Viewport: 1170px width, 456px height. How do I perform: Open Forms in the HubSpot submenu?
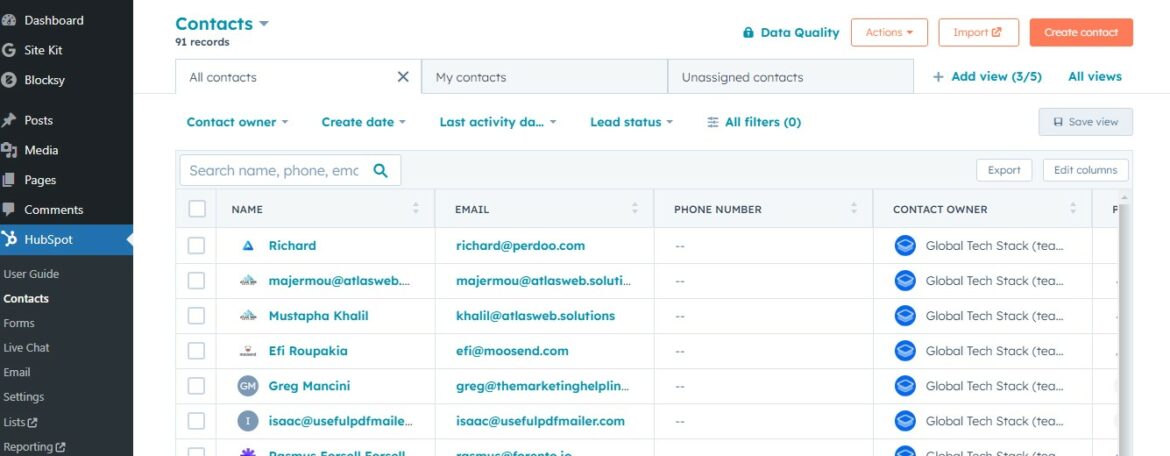(x=19, y=323)
